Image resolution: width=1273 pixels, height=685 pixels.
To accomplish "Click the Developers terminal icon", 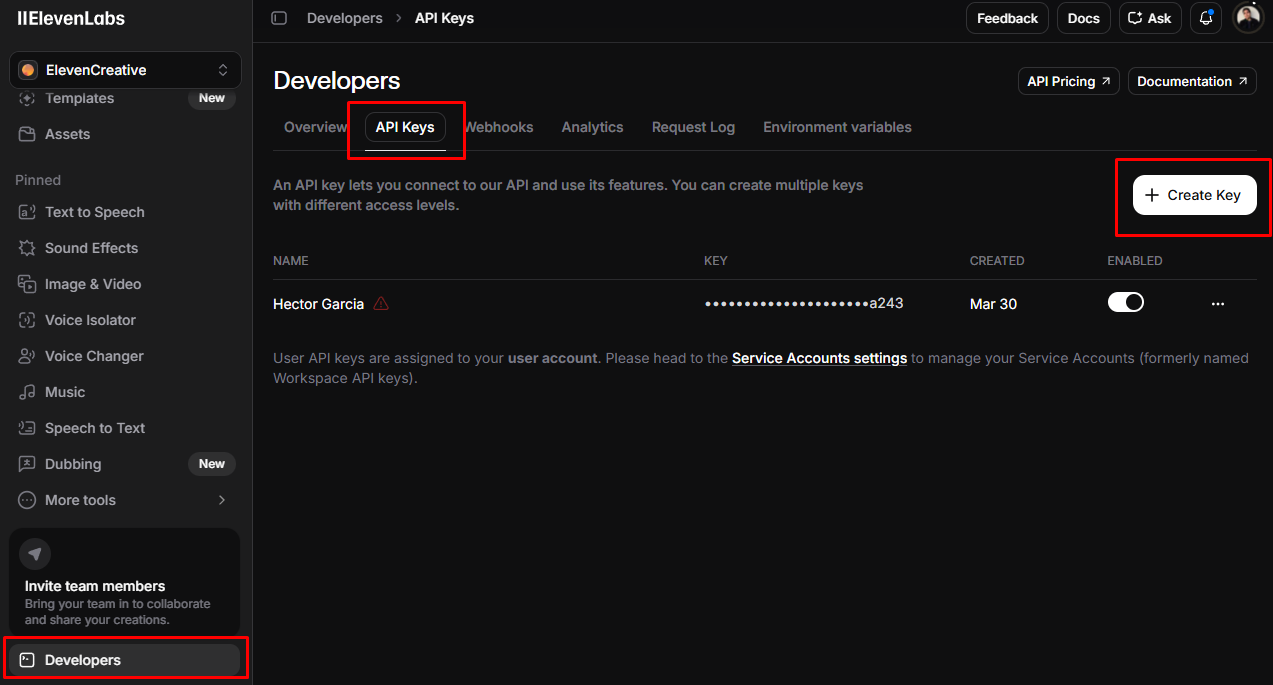I will pyautogui.click(x=27, y=660).
